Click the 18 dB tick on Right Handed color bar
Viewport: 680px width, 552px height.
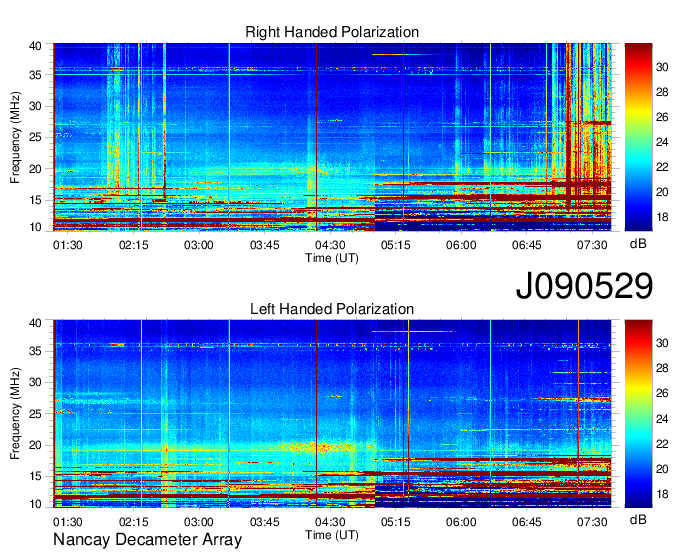pos(662,217)
